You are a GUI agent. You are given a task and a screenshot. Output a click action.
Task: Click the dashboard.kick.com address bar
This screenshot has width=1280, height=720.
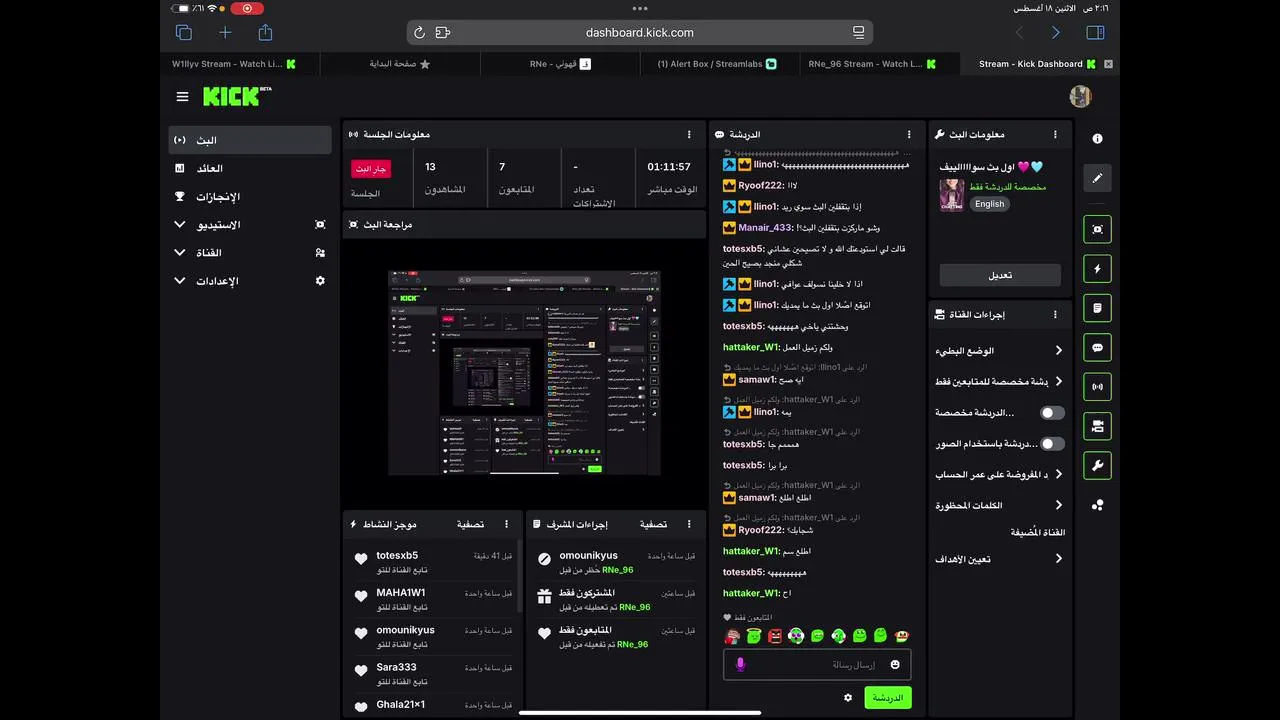pyautogui.click(x=640, y=33)
